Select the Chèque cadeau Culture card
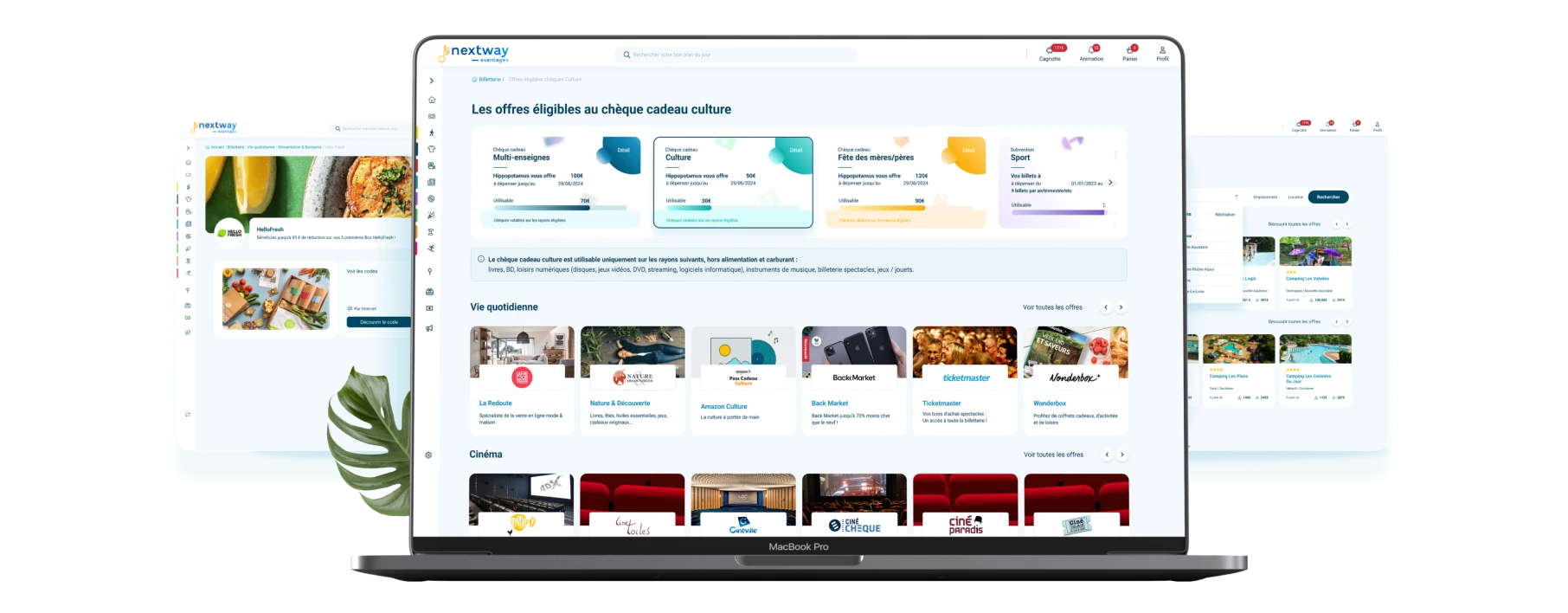The width and height of the screenshot is (1568, 613). pyautogui.click(x=733, y=182)
